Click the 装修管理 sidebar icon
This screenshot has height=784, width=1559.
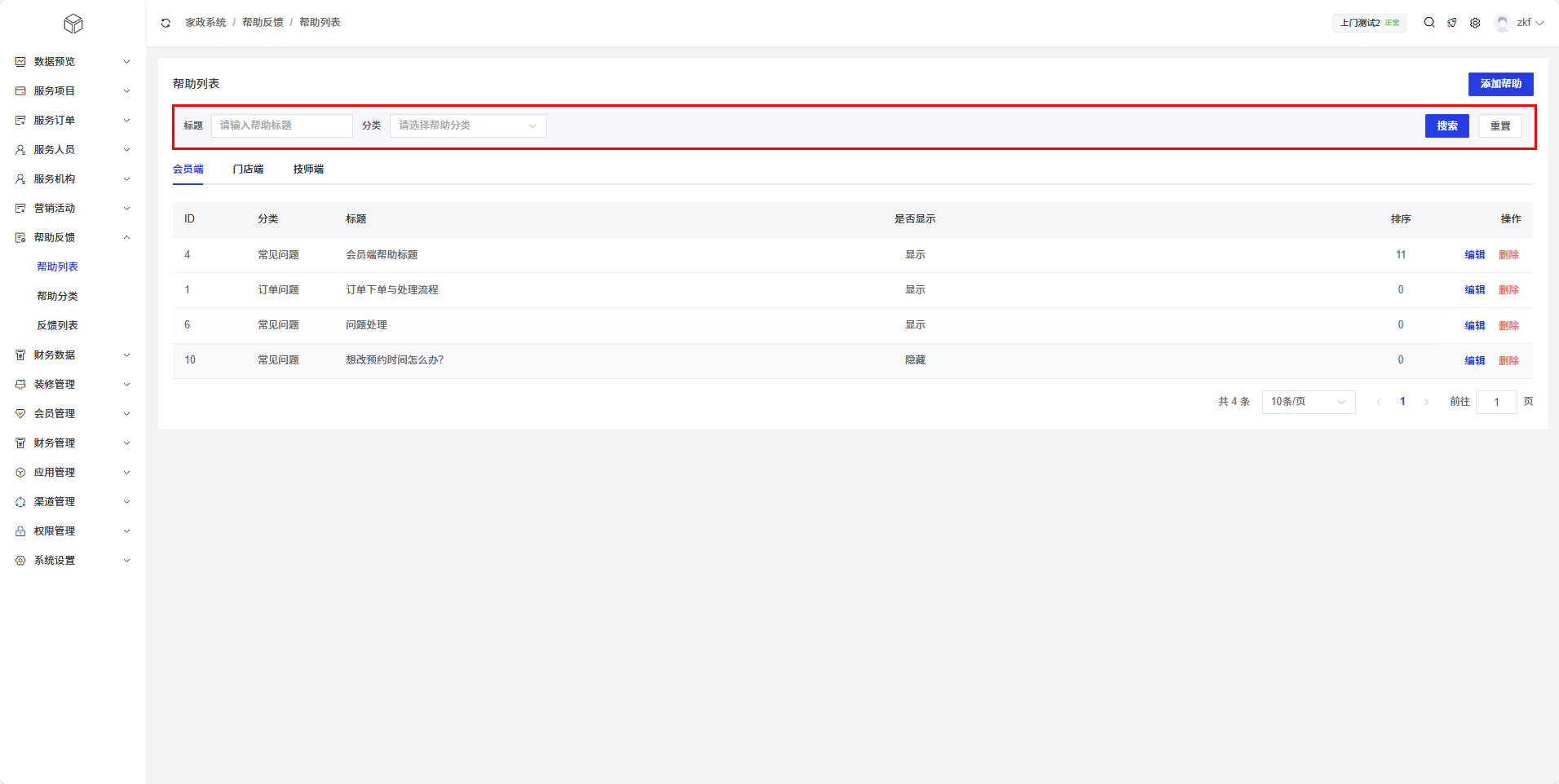(20, 385)
